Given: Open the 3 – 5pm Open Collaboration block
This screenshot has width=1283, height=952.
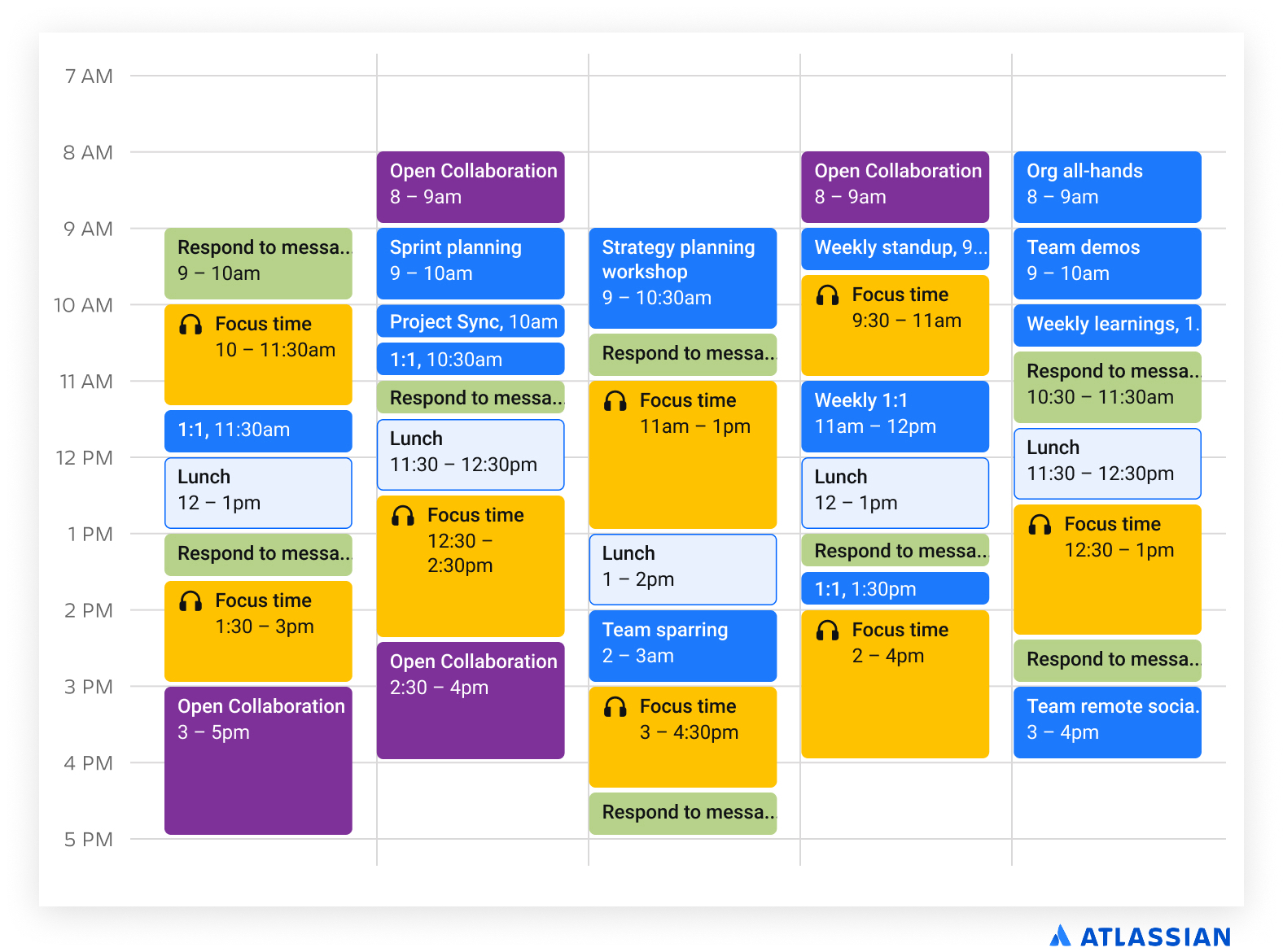Looking at the screenshot, I should pos(258,760).
